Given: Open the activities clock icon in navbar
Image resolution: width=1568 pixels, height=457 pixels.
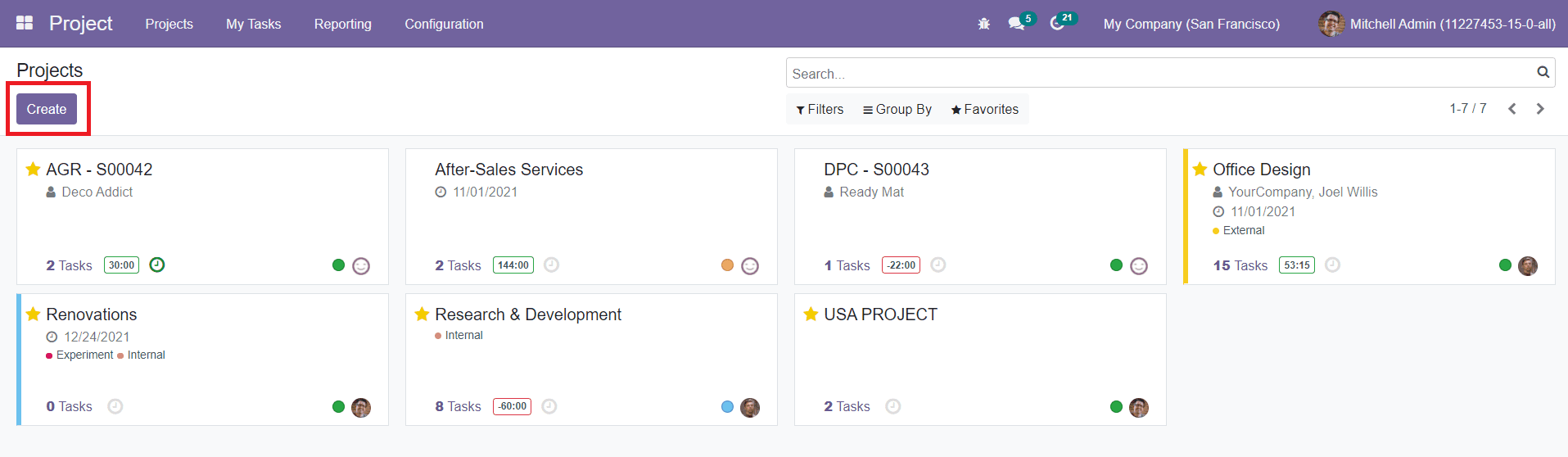Looking at the screenshot, I should [x=1057, y=24].
